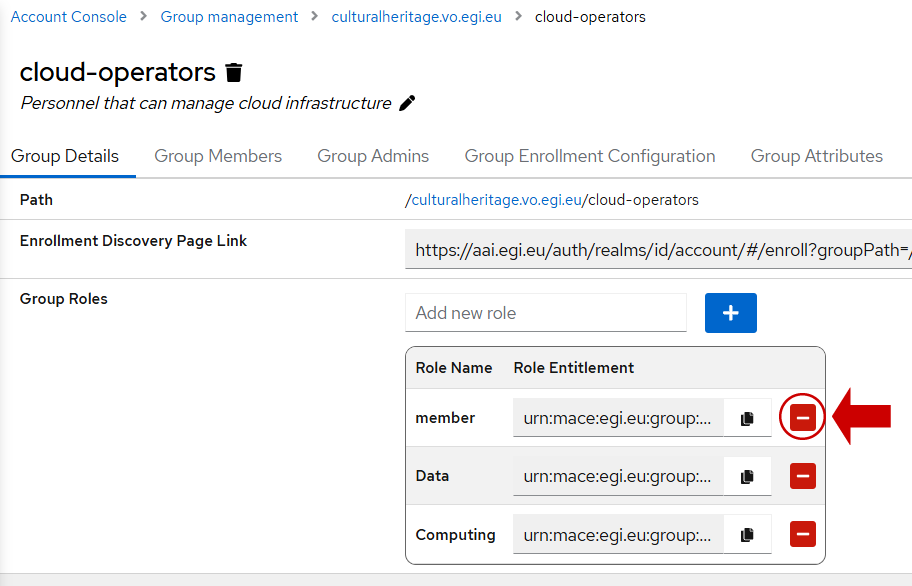
Task: Remove the Computing role
Action: click(x=803, y=534)
